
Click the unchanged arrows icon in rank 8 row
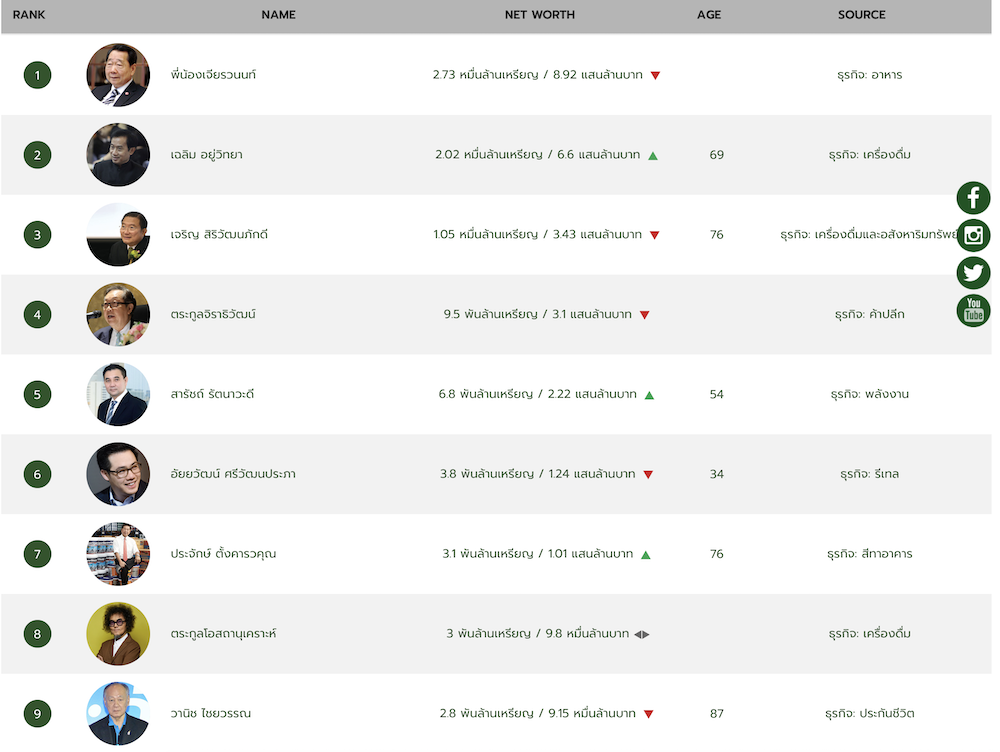[x=642, y=634]
